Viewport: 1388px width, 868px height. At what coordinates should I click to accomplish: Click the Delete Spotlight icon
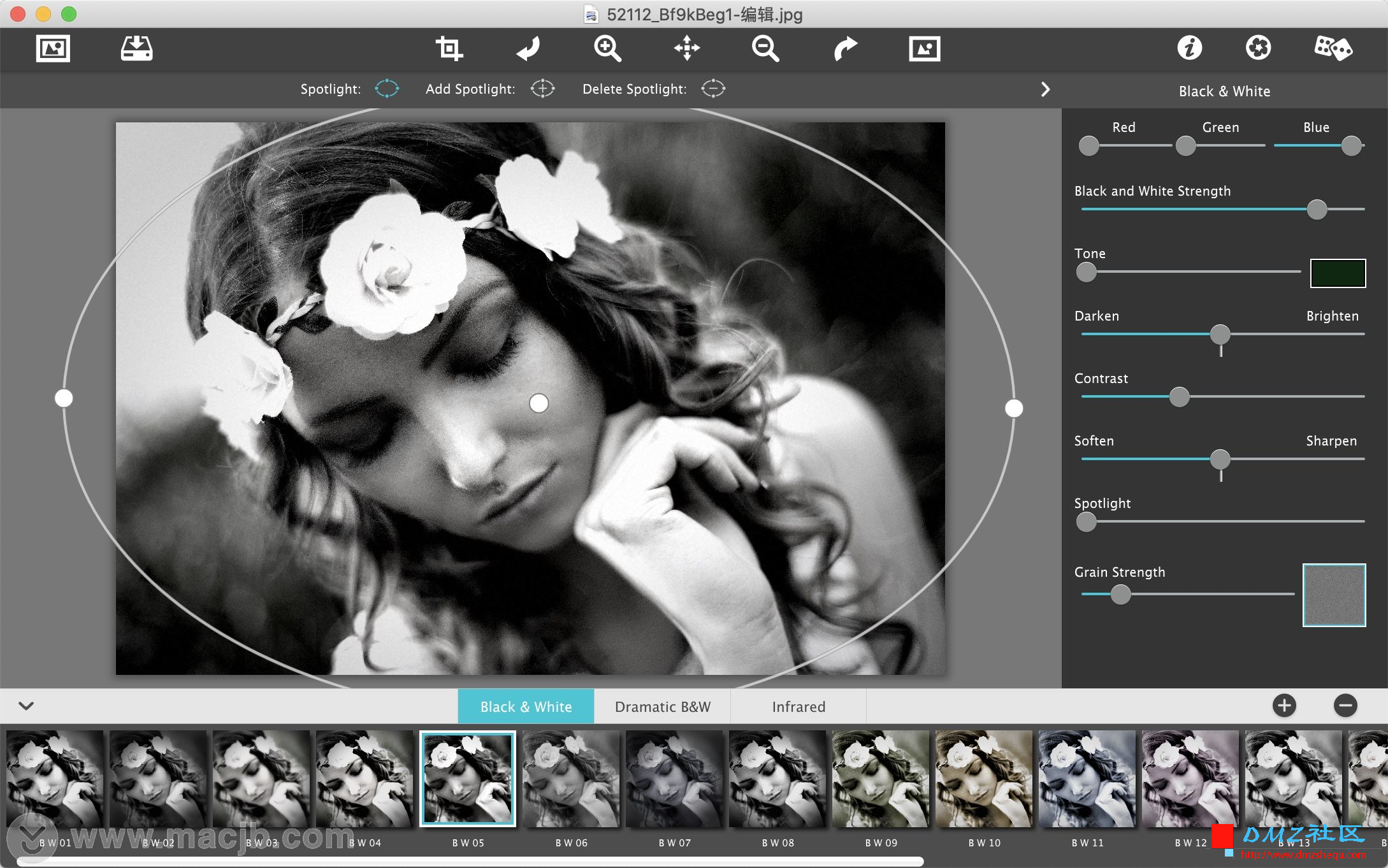pyautogui.click(x=713, y=89)
